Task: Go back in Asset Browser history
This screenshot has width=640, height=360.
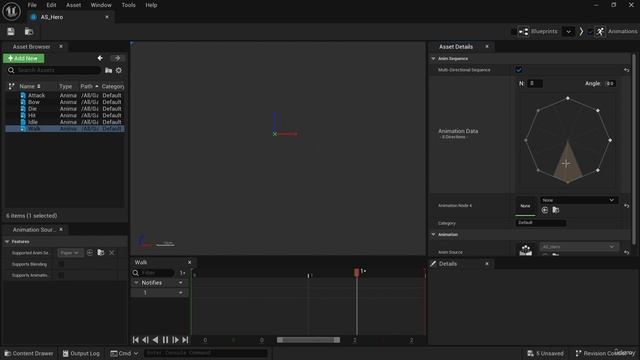Action: [x=100, y=58]
